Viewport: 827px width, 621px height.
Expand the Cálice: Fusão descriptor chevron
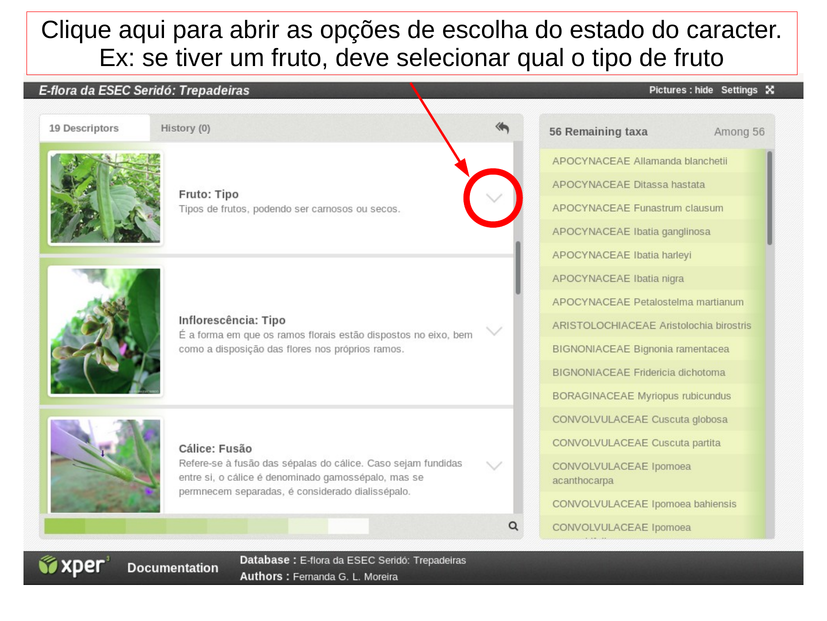click(494, 466)
